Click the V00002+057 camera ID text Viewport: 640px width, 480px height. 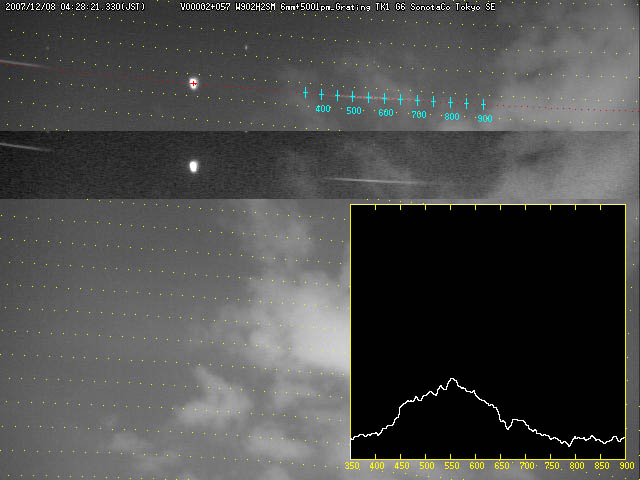(x=205, y=6)
